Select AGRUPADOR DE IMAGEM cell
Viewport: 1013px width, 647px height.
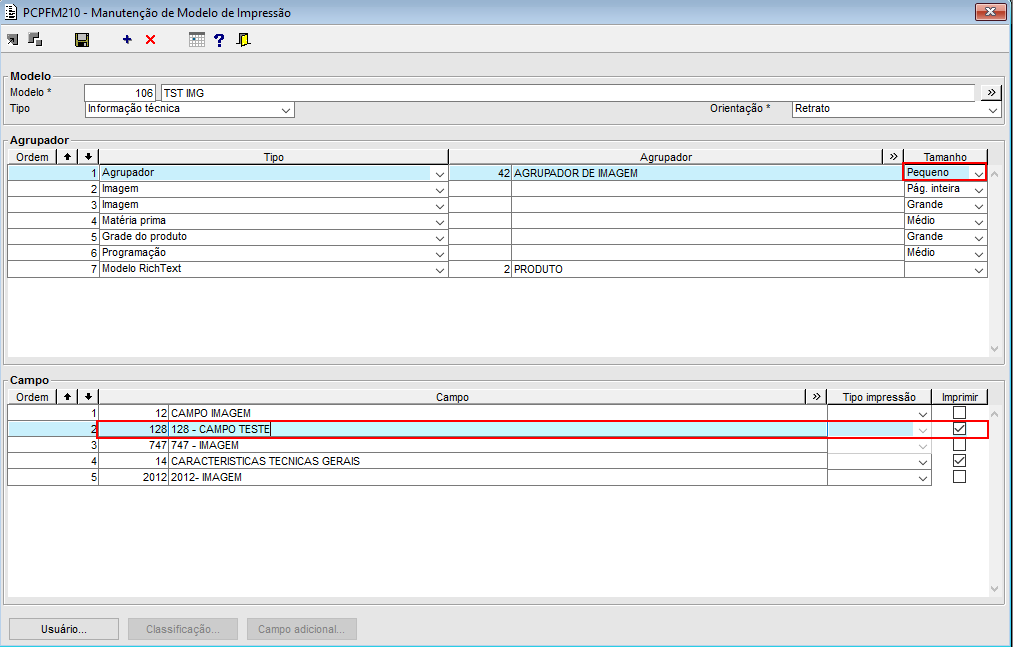pyautogui.click(x=707, y=173)
